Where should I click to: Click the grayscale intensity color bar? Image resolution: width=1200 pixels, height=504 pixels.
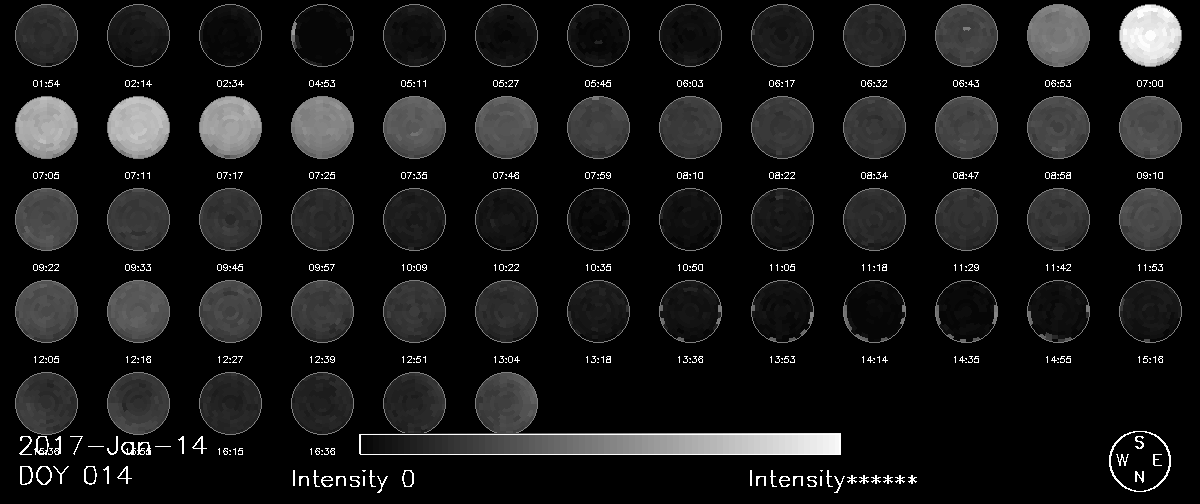(x=600, y=444)
